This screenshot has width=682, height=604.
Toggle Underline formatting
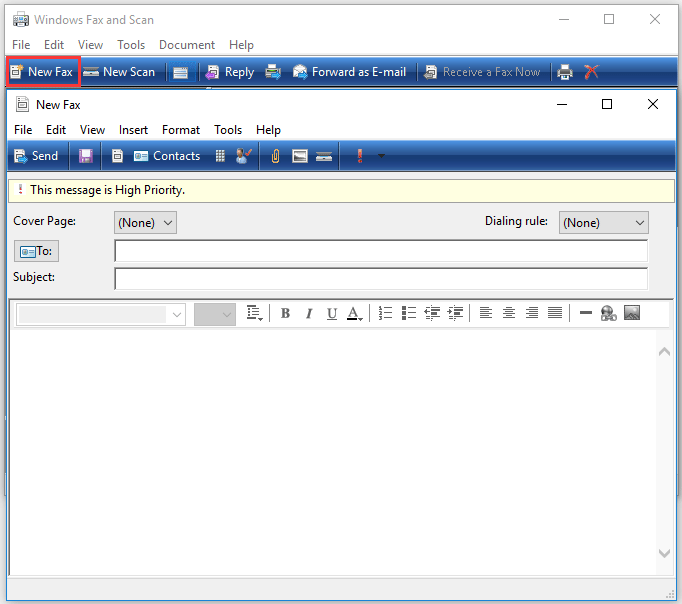point(332,313)
